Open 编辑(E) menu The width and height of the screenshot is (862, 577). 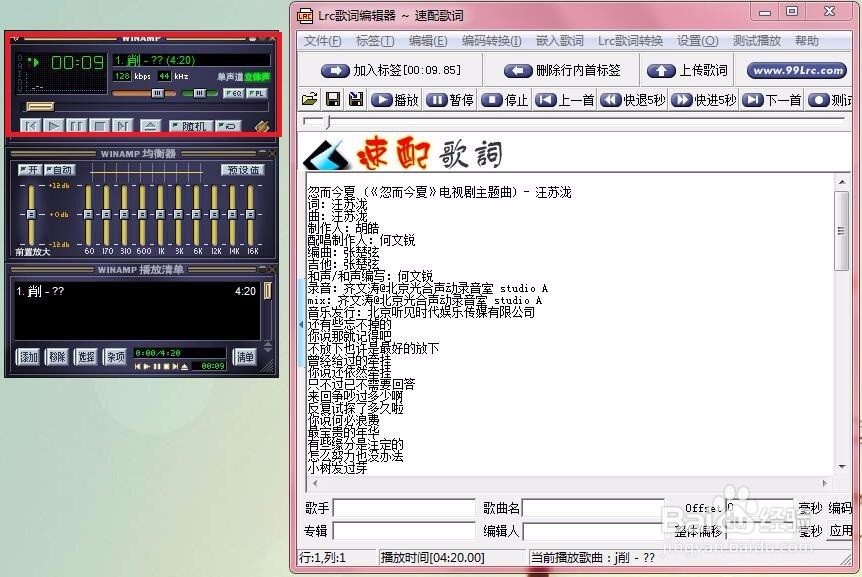click(x=428, y=41)
